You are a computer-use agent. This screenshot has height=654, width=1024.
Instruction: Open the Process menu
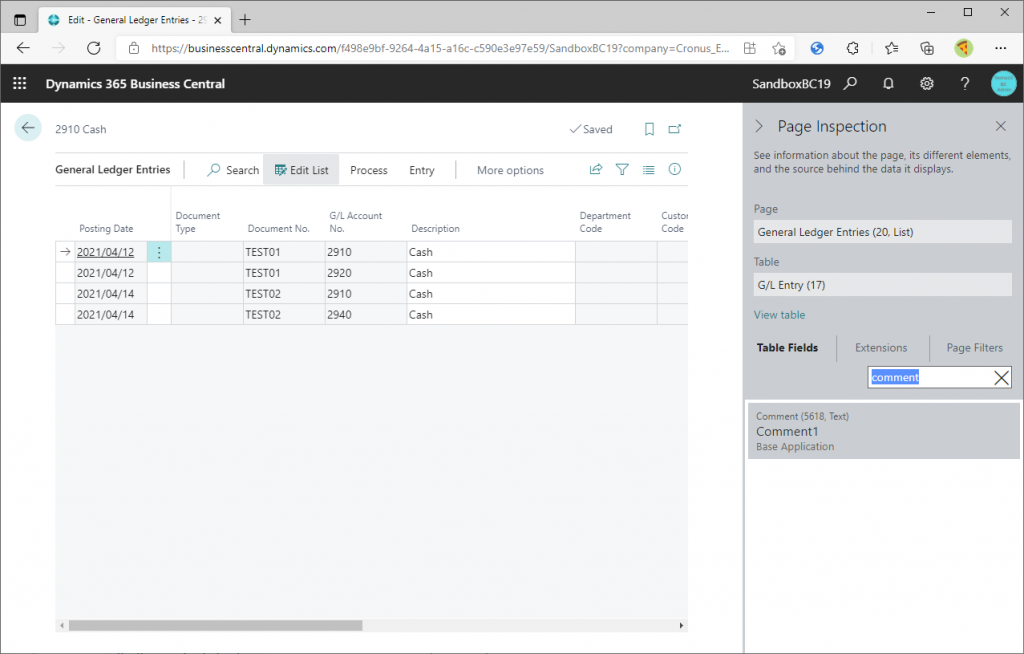(x=368, y=170)
